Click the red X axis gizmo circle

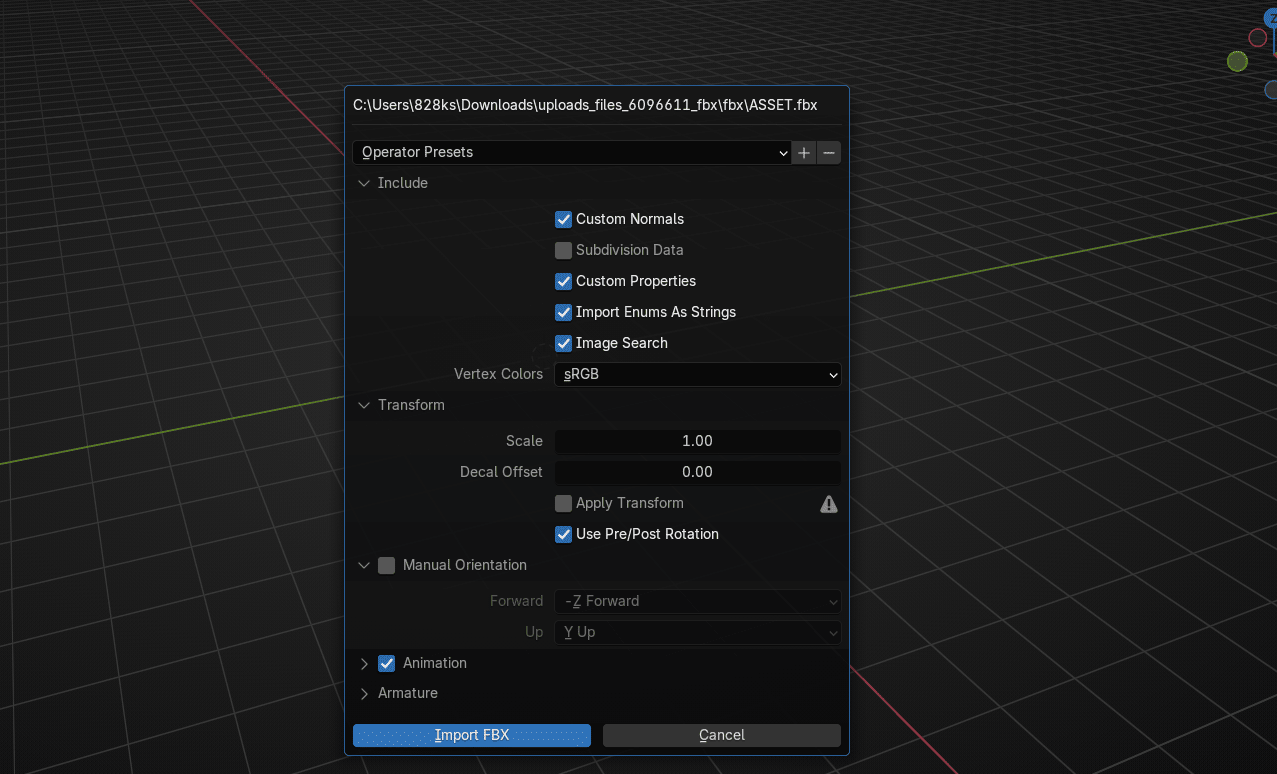[1258, 38]
